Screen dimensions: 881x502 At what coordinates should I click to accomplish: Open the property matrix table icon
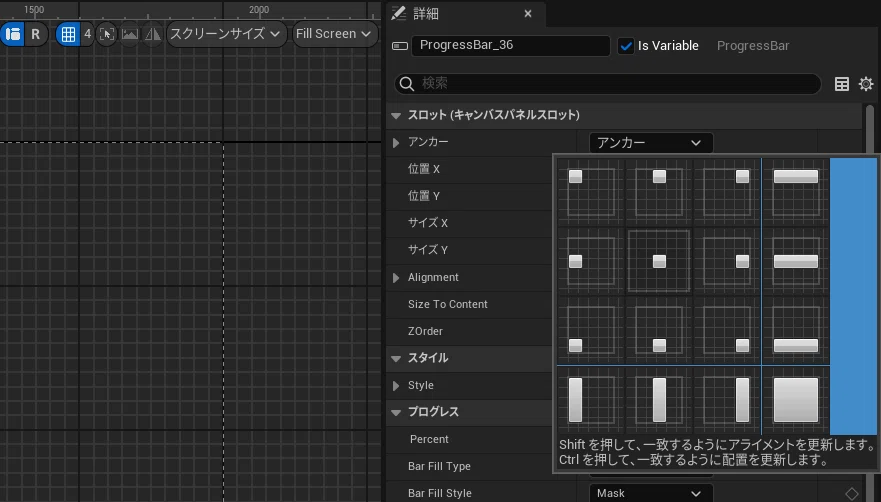[x=842, y=84]
